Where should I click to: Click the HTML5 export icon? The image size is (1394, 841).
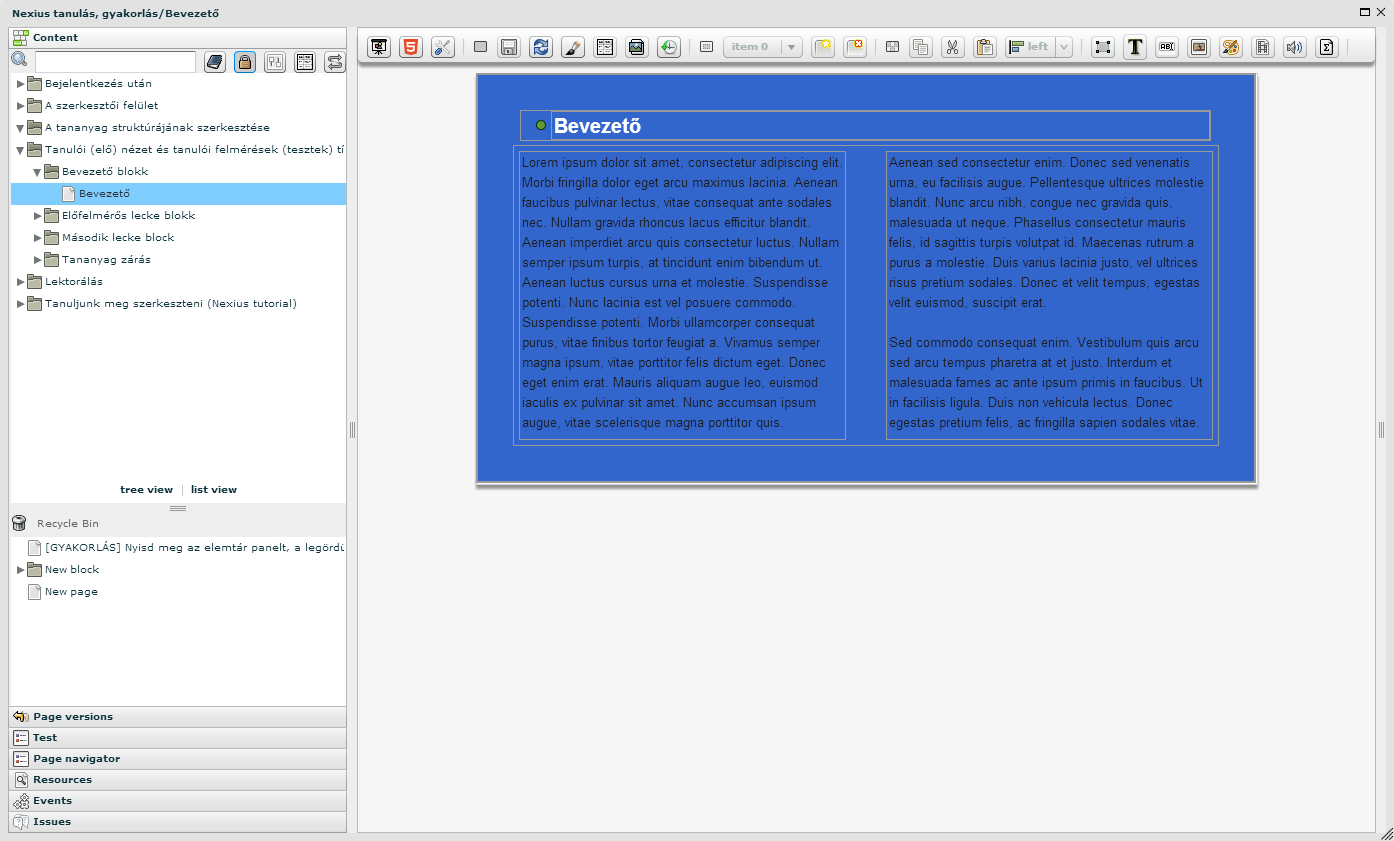[410, 47]
